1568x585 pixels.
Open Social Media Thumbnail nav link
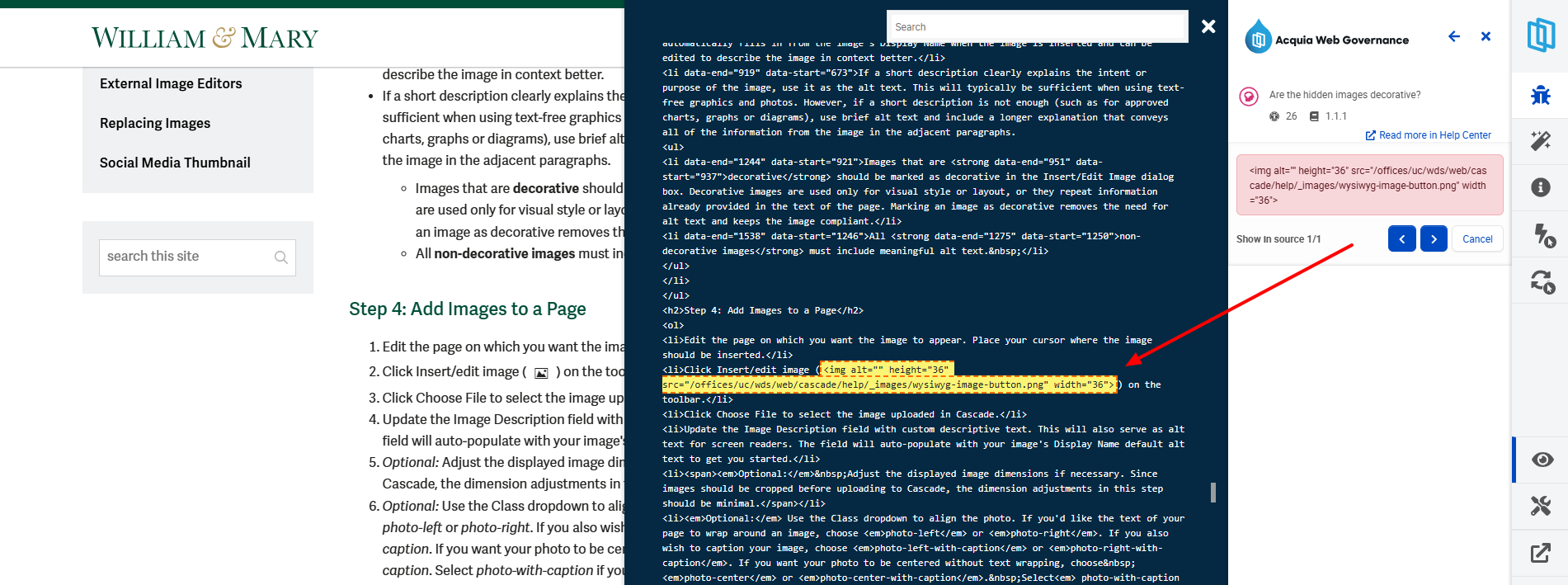(175, 163)
